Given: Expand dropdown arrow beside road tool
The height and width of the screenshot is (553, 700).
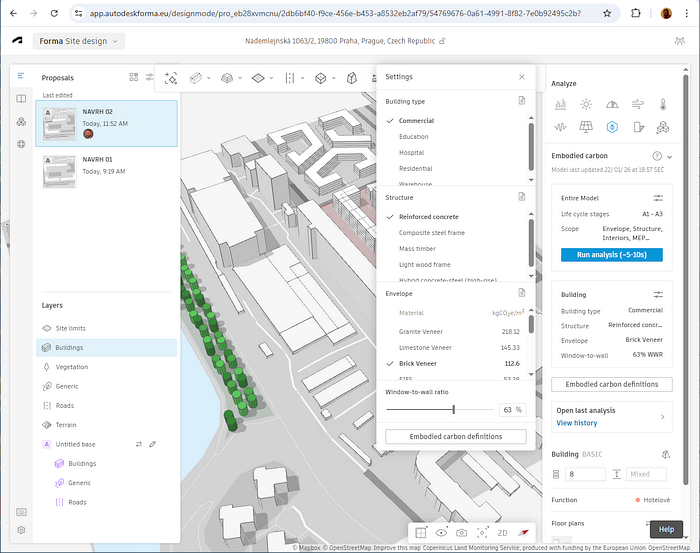Looking at the screenshot, I should tap(302, 79).
